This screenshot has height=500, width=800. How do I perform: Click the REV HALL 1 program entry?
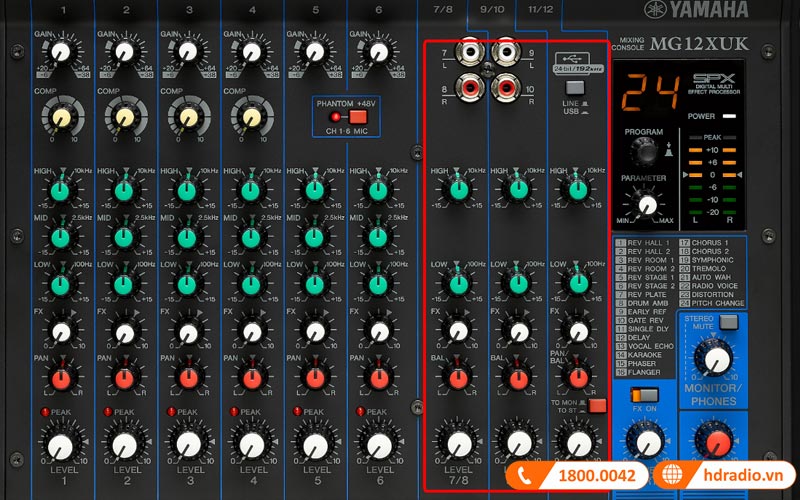643,243
